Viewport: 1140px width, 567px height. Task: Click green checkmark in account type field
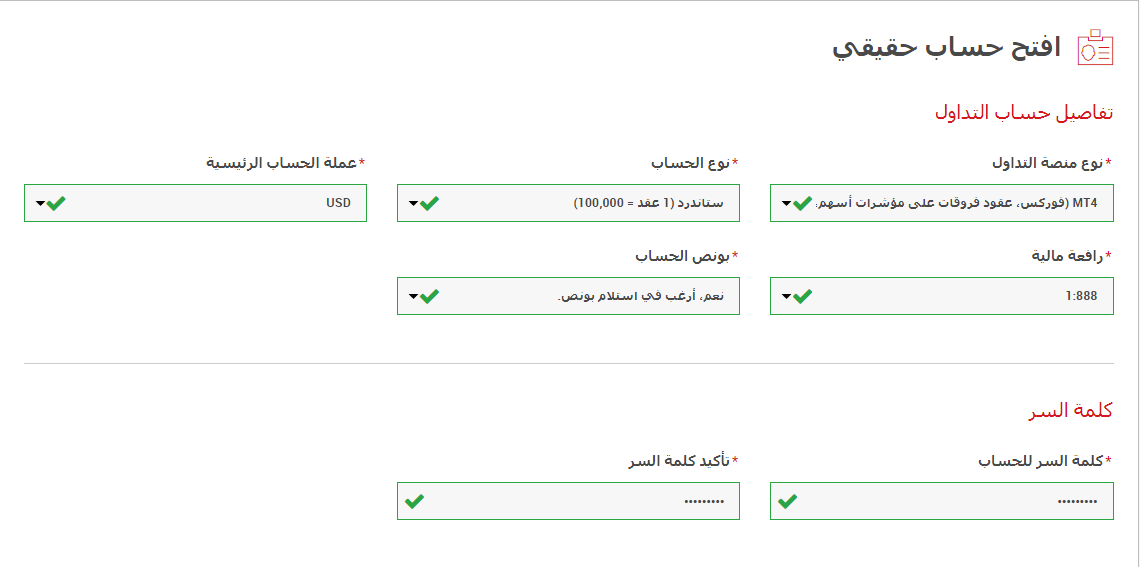click(429, 203)
